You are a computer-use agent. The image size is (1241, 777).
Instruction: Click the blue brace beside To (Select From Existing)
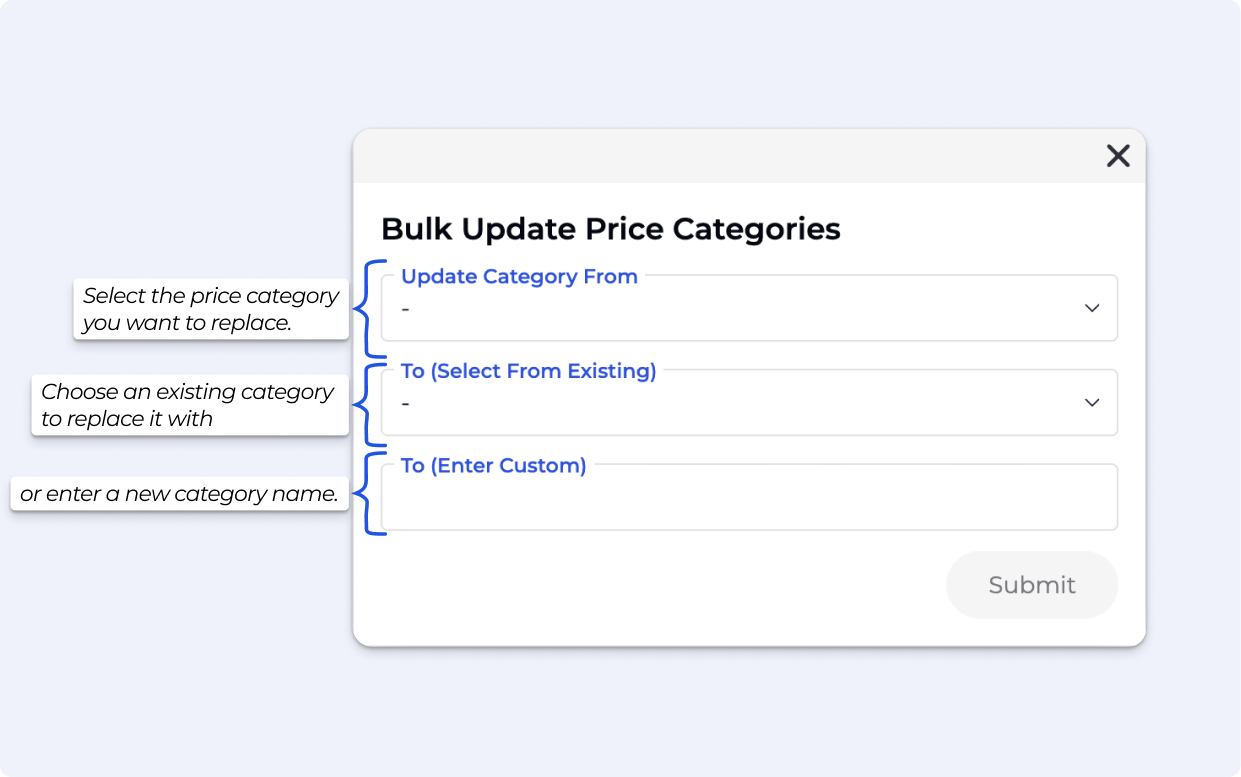(x=369, y=403)
